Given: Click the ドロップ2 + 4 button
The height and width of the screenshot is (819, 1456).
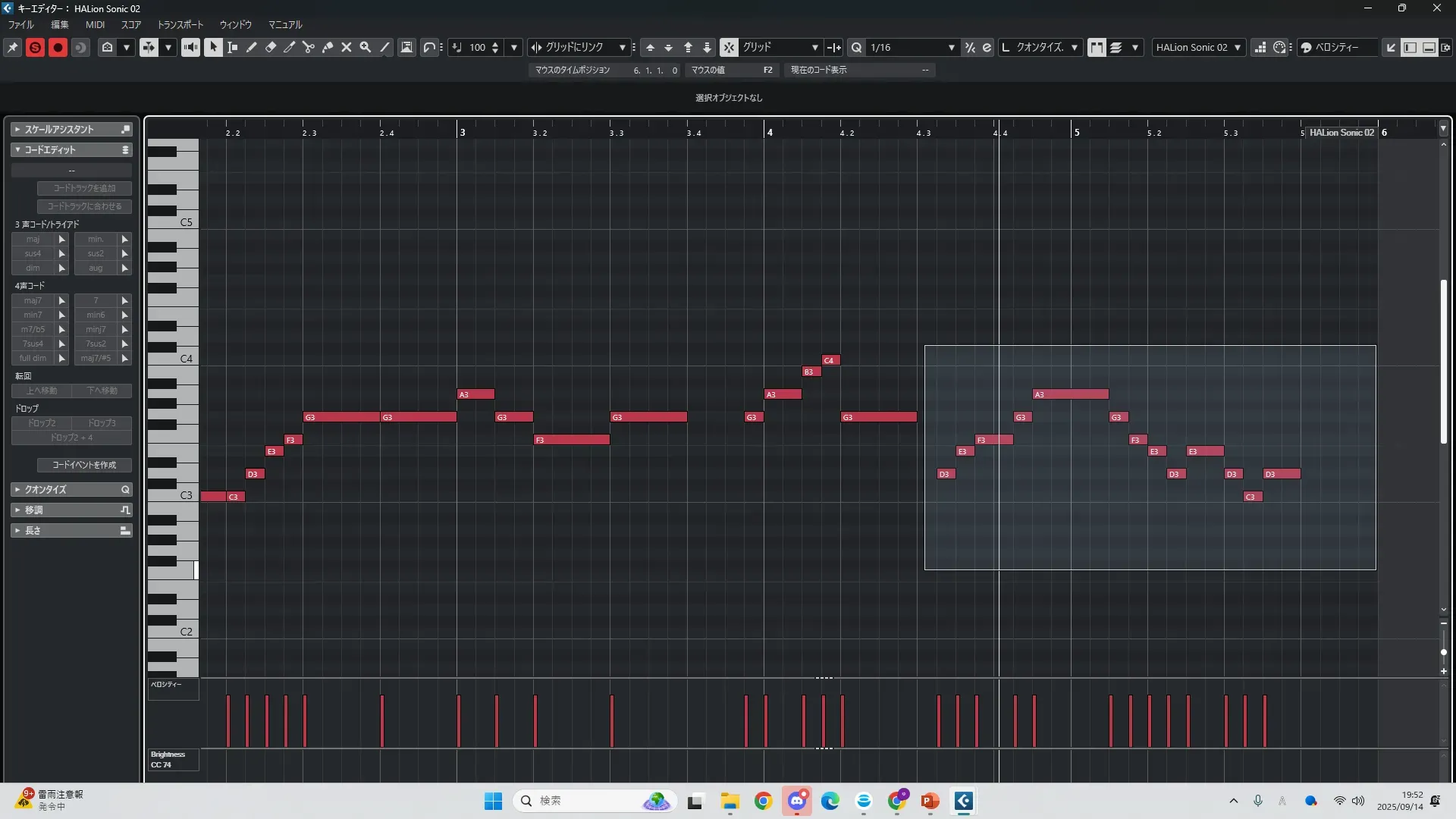Looking at the screenshot, I should pos(71,438).
